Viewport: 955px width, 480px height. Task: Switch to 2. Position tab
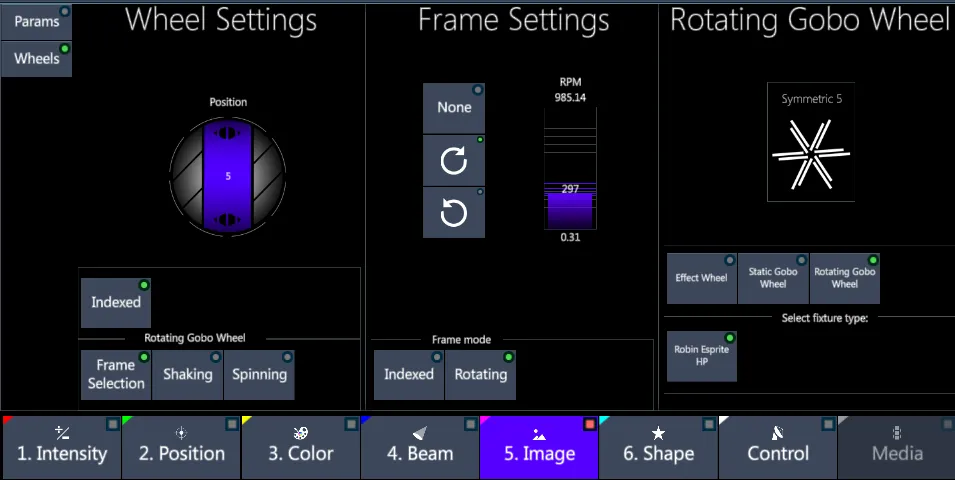pyautogui.click(x=181, y=448)
